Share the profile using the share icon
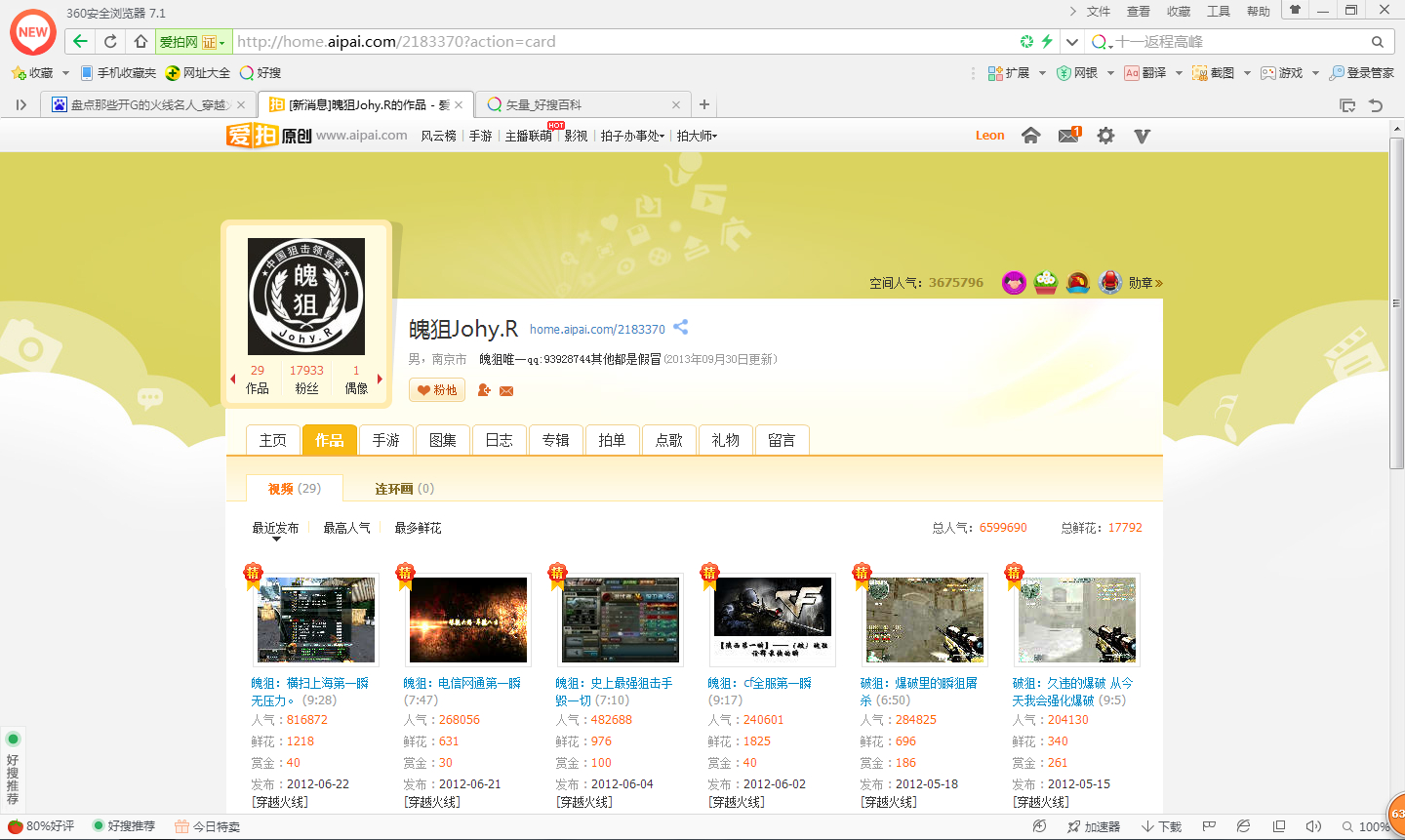Viewport: 1405px width, 840px height. pos(681,327)
